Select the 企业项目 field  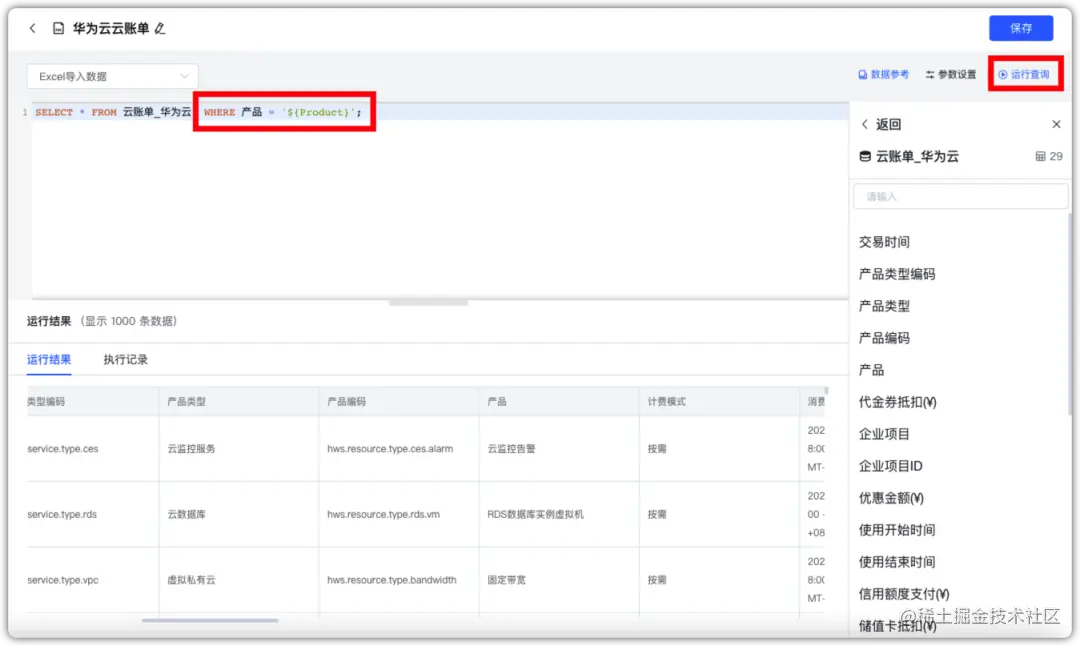pyautogui.click(x=884, y=434)
